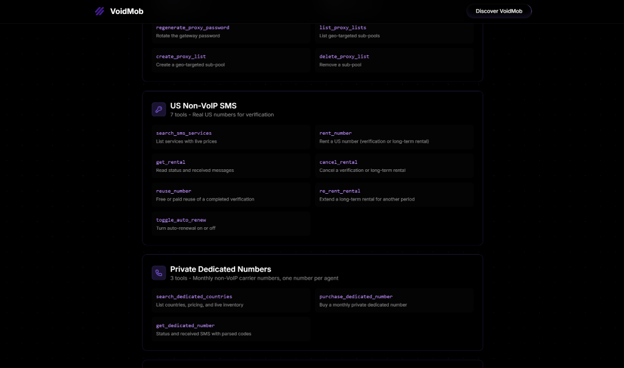Select the create_proxy_list tool card
624x368 pixels.
(x=231, y=60)
